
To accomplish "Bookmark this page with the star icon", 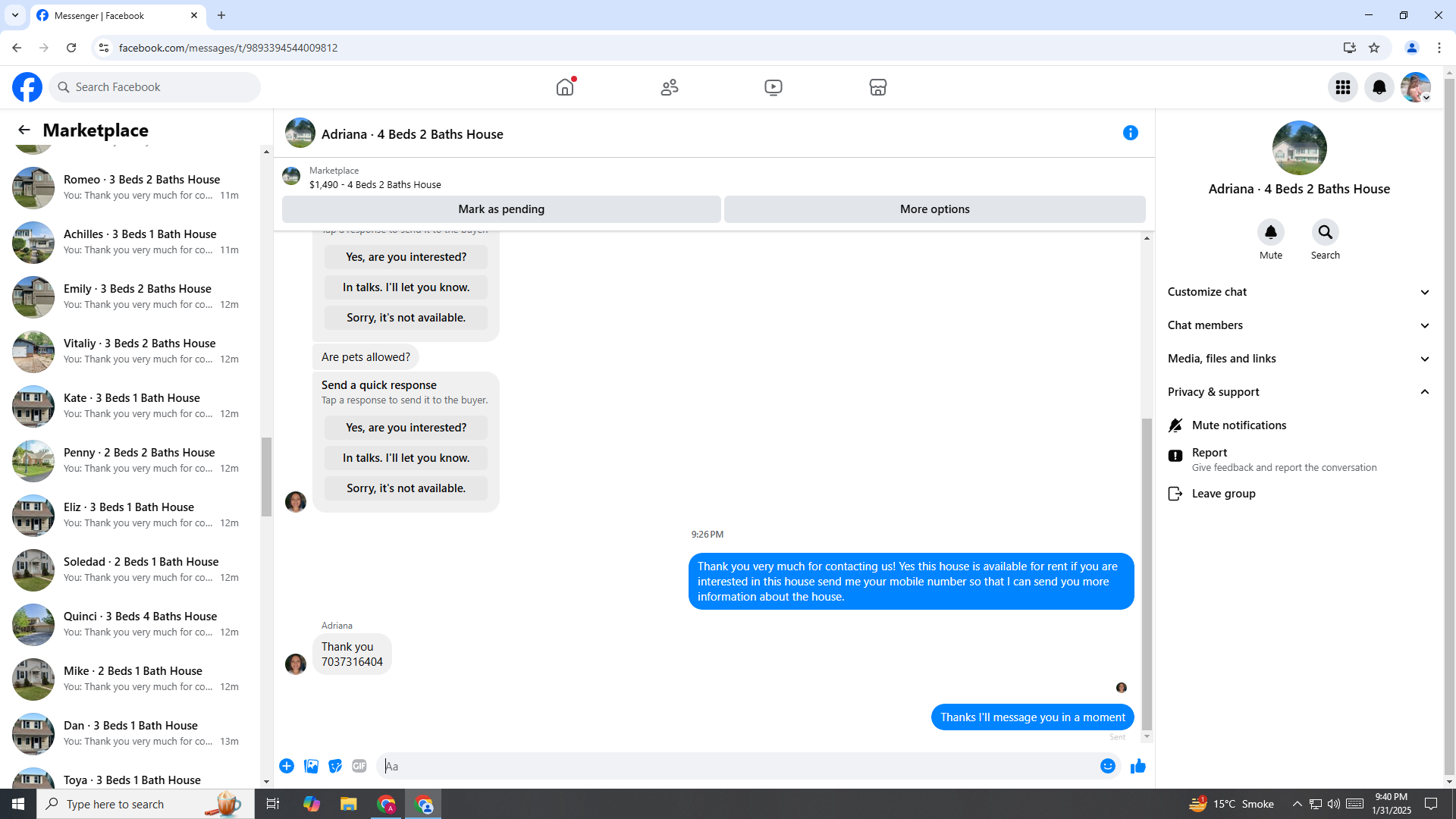I will click(1374, 48).
